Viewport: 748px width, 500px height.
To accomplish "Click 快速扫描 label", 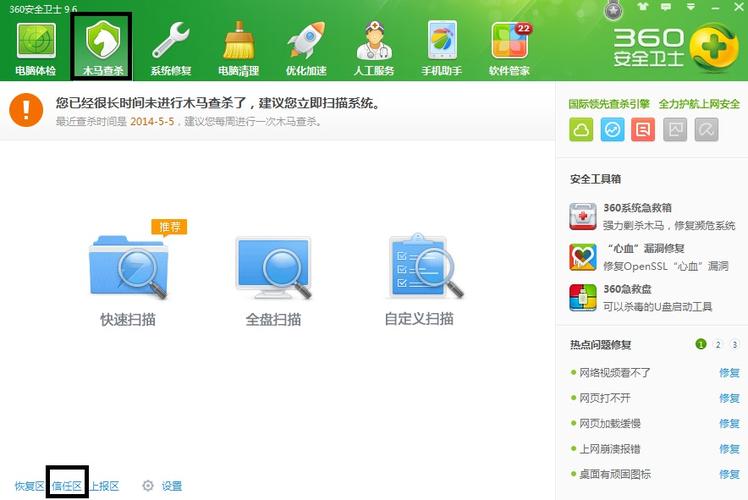I will point(128,319).
